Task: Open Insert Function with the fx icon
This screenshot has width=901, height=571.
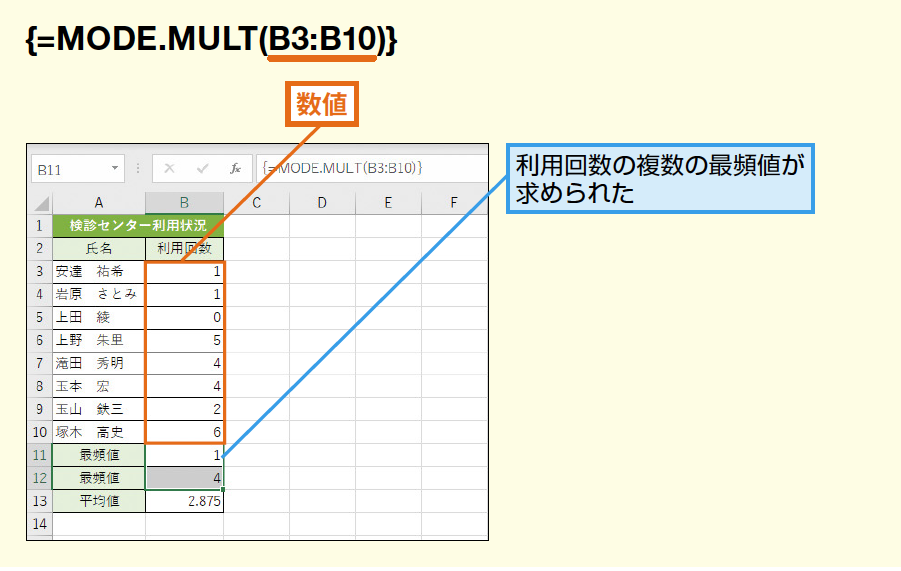Action: tap(235, 169)
